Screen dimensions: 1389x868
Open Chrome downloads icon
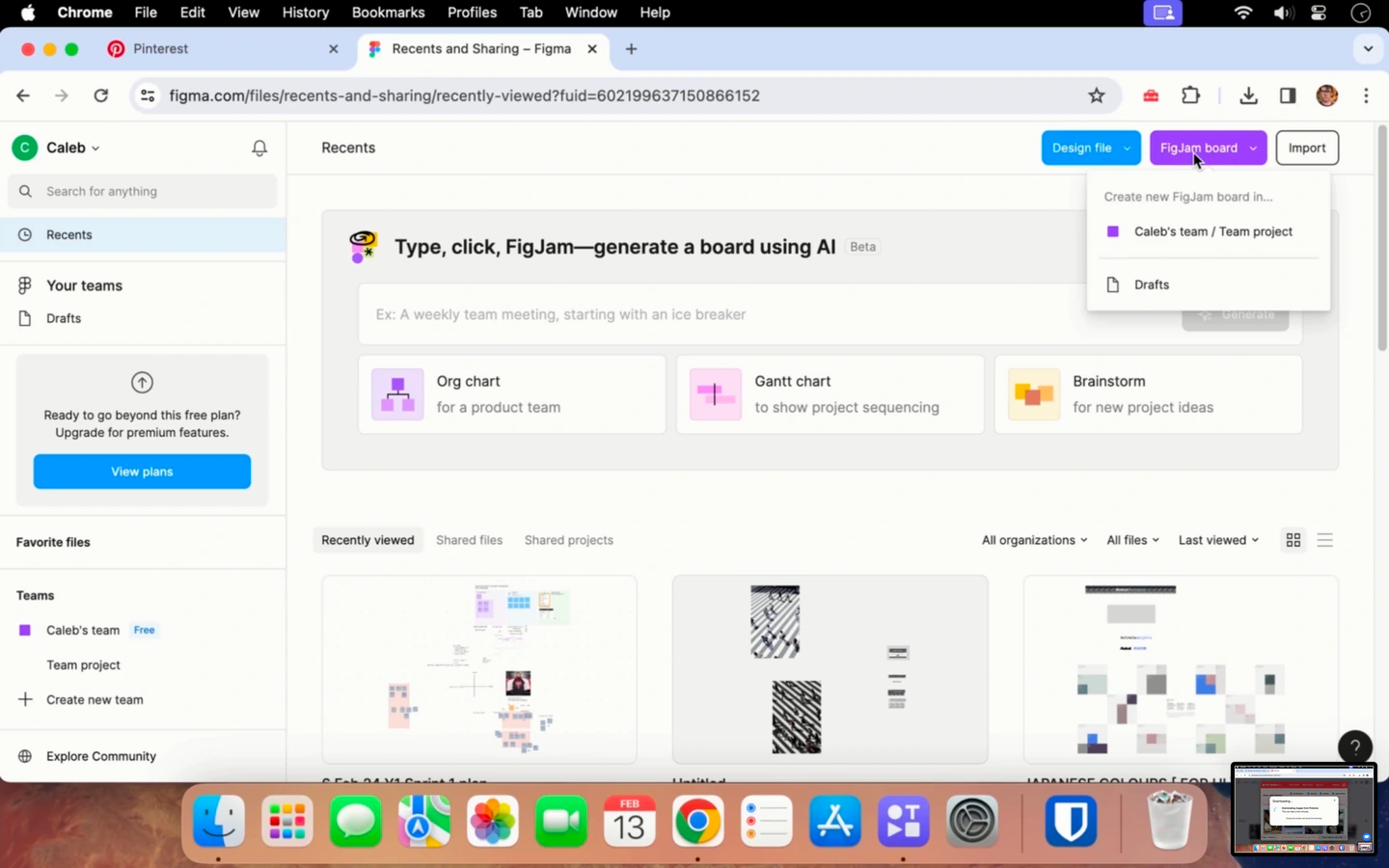click(x=1248, y=95)
